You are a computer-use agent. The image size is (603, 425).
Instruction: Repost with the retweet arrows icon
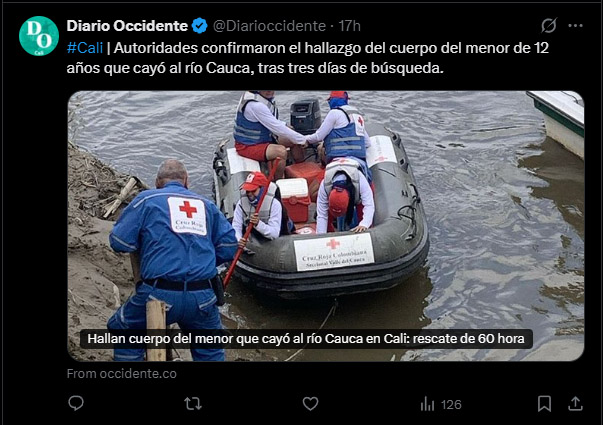(x=193, y=404)
